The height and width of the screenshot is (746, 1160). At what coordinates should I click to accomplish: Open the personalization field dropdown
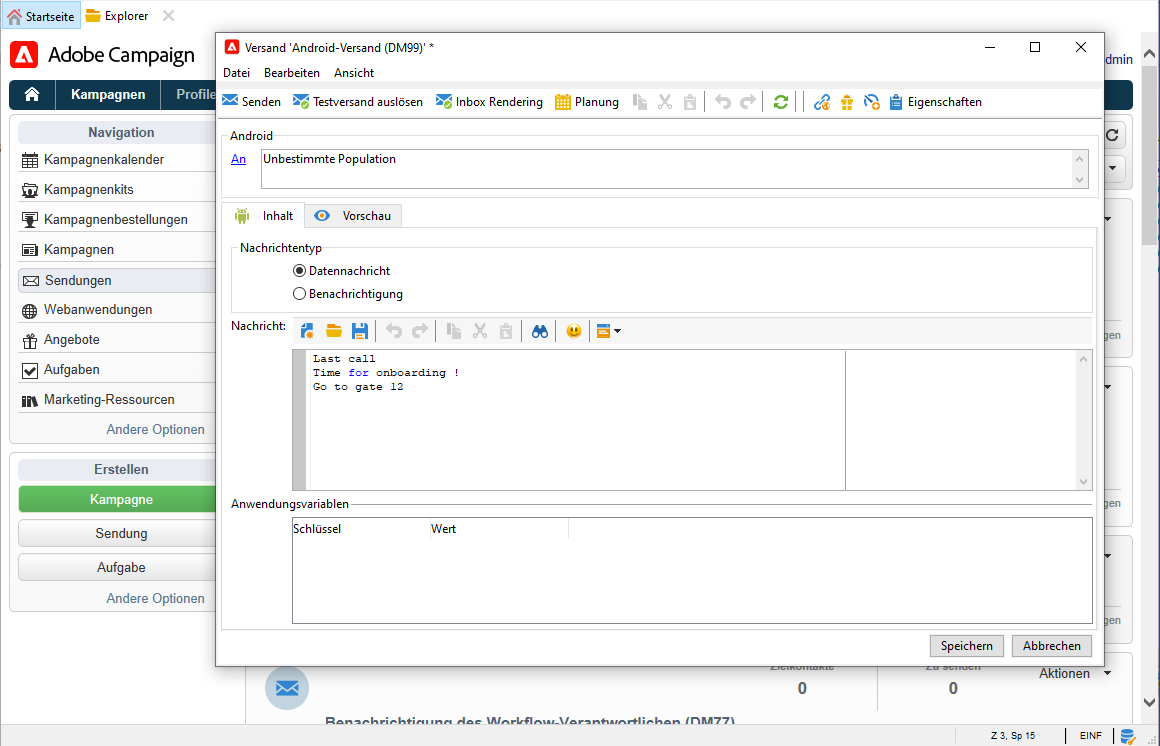(x=609, y=331)
